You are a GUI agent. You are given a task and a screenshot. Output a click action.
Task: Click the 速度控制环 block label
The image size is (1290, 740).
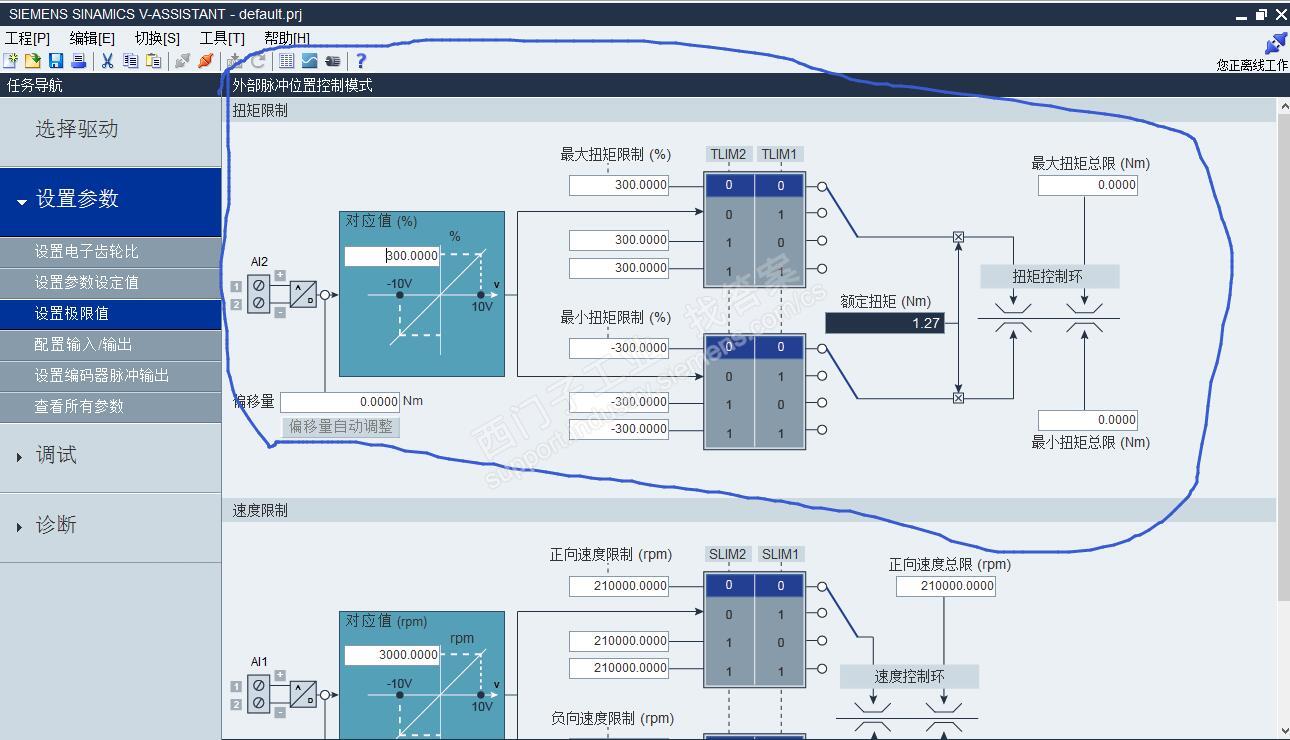tap(909, 677)
